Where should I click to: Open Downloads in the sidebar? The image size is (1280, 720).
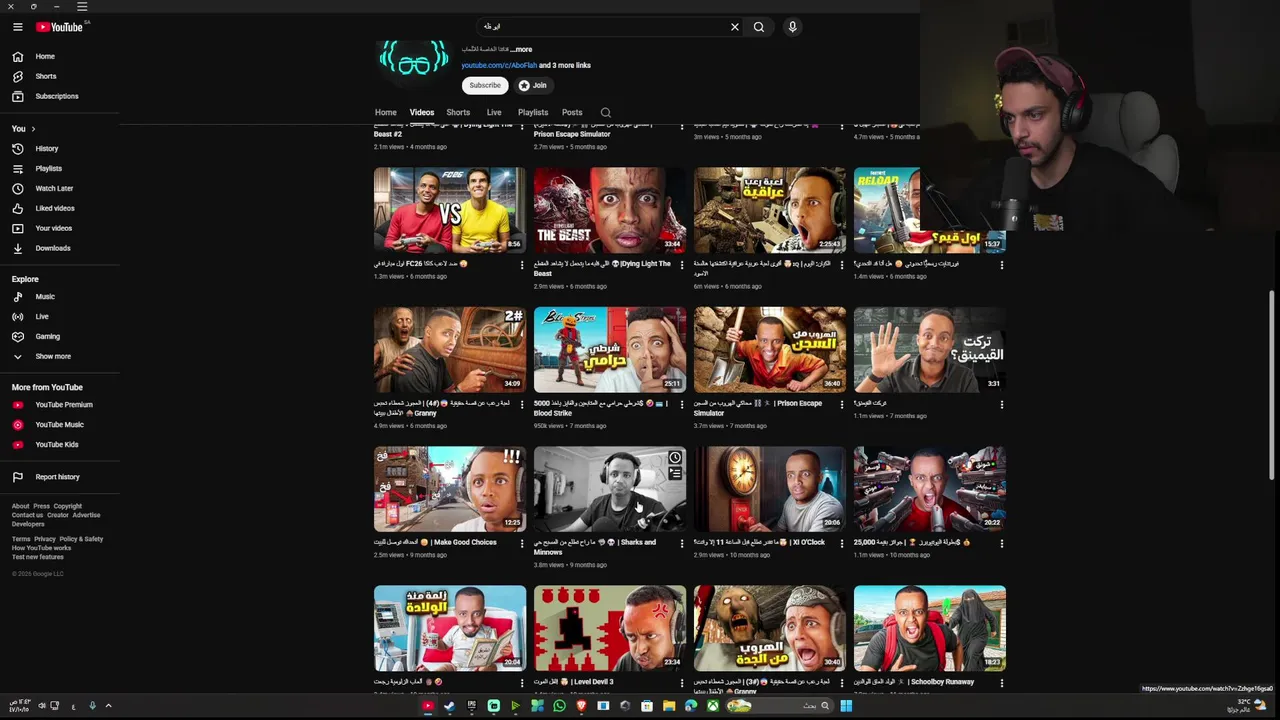[x=60, y=248]
